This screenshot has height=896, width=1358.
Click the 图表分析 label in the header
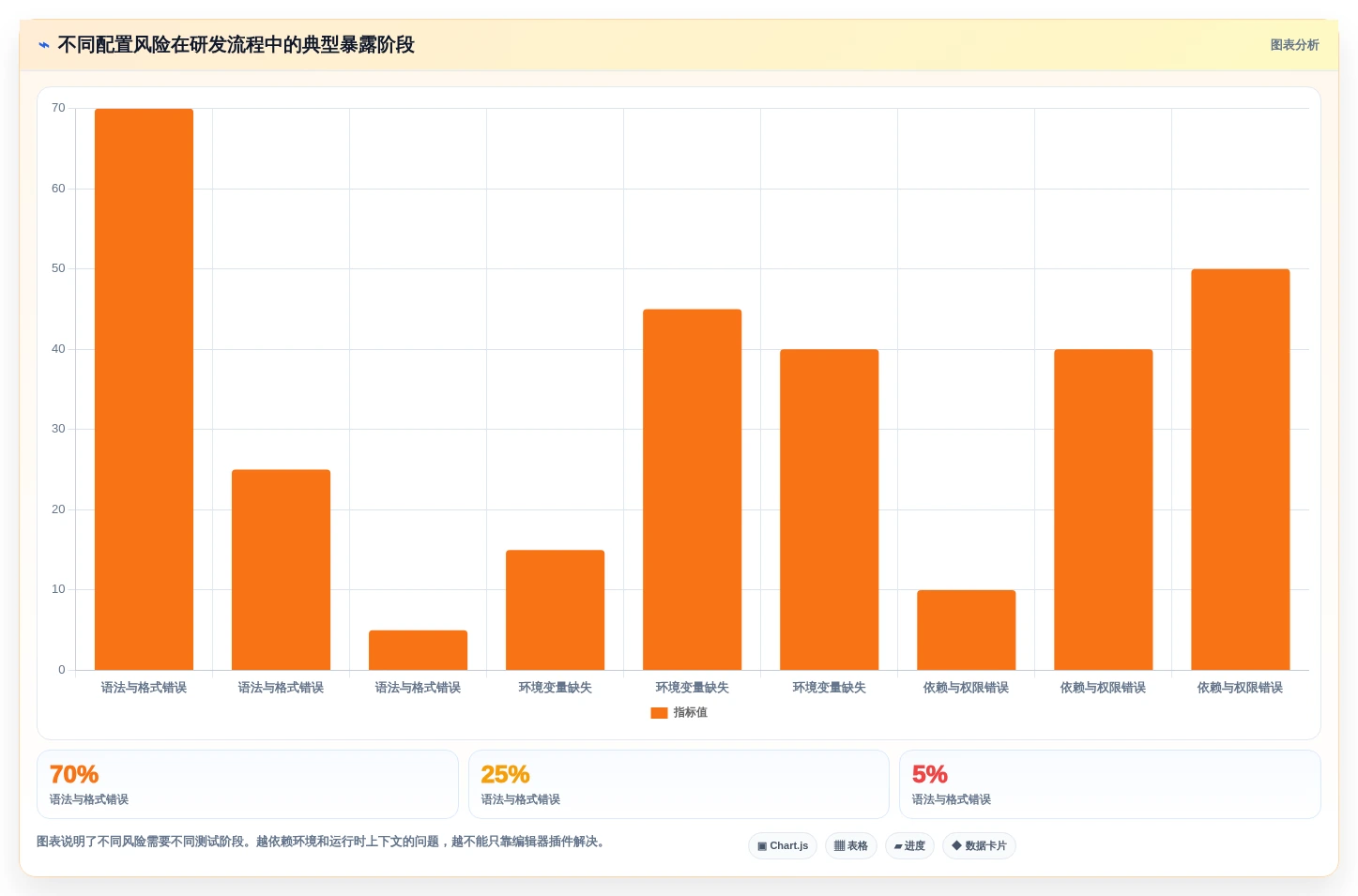1294,45
